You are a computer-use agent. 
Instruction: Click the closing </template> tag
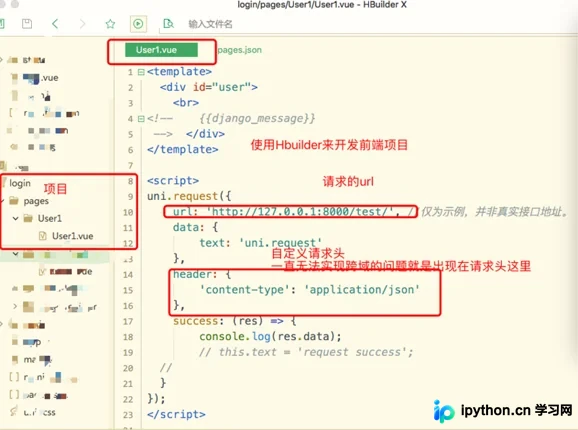182,150
